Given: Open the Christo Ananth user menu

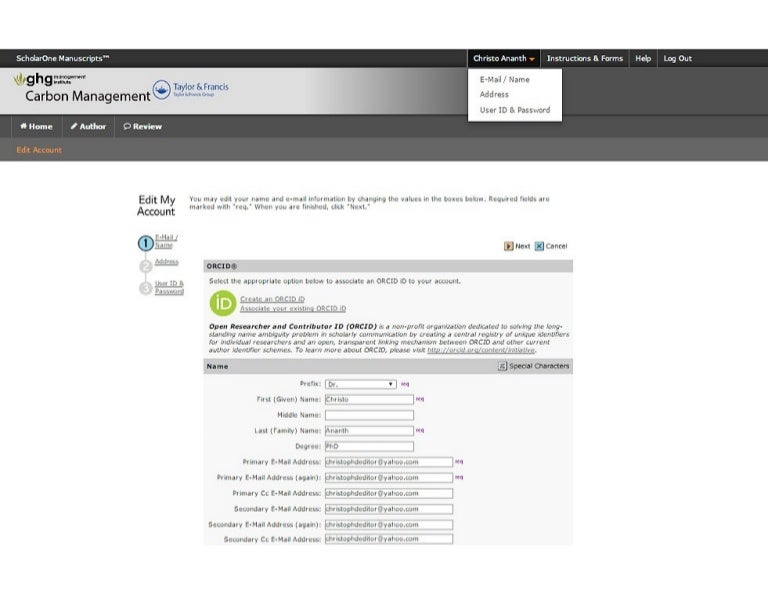Looking at the screenshot, I should pos(504,59).
